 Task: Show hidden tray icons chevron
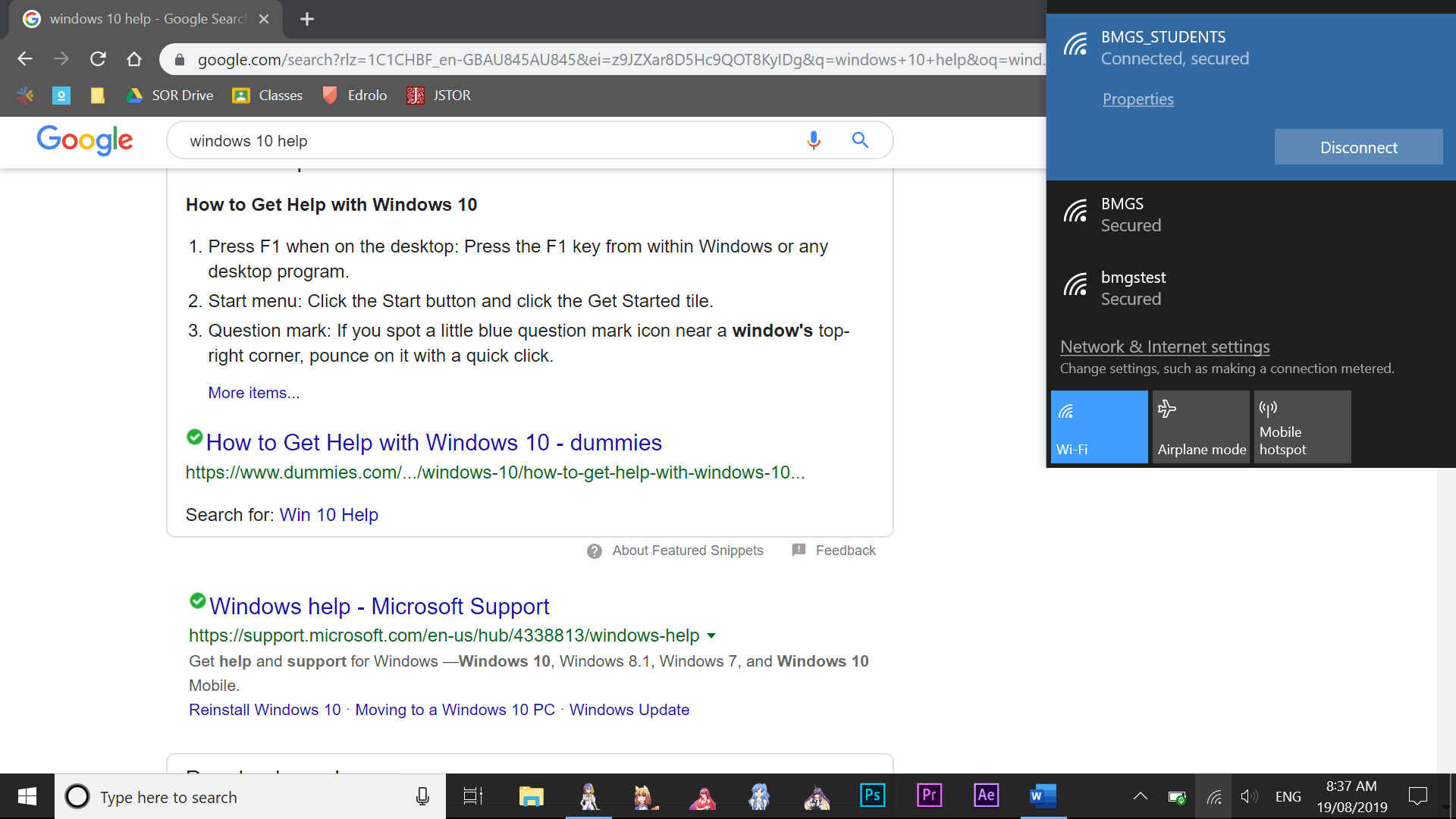tap(1140, 796)
